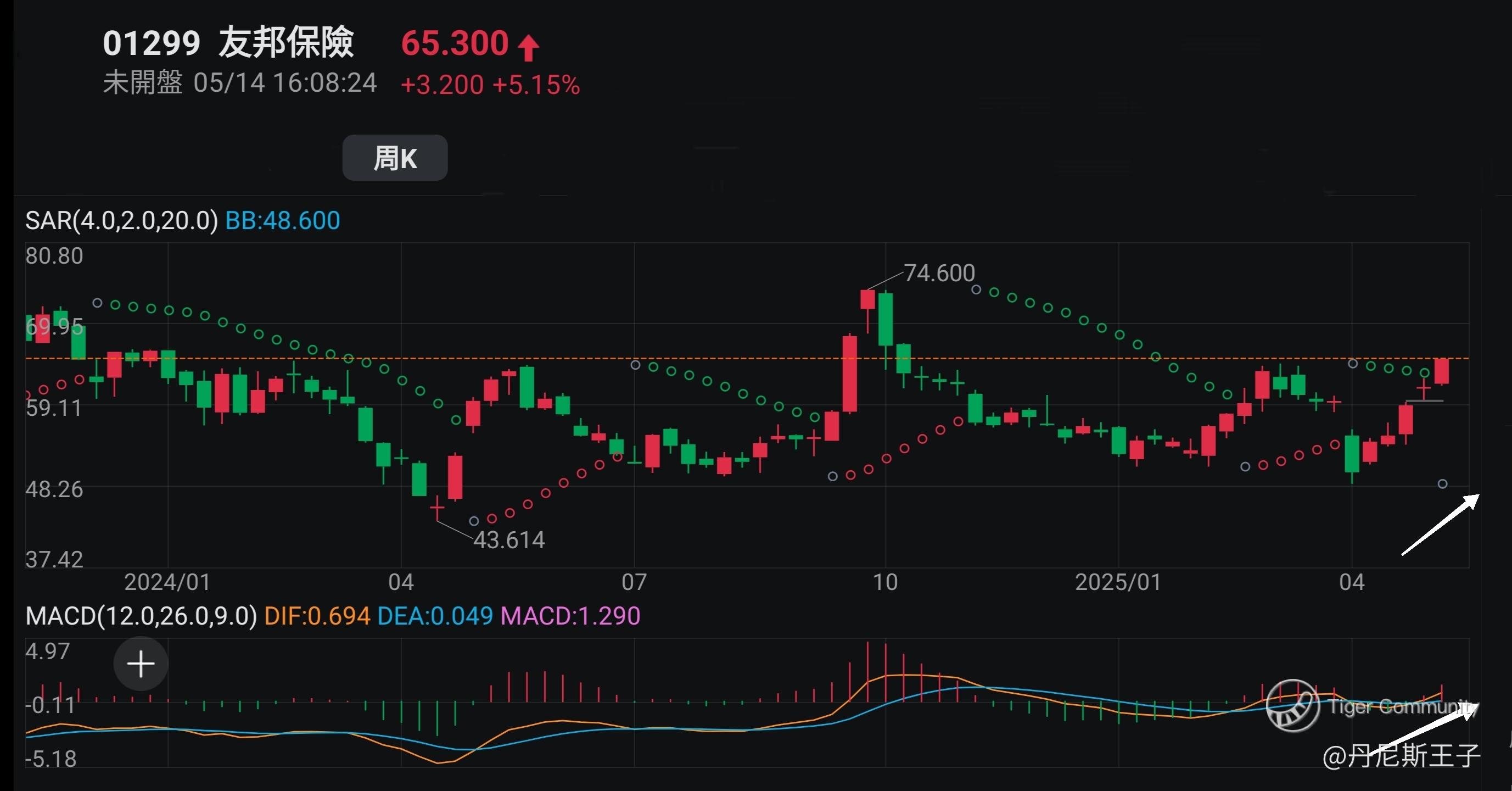Tap the round plus button on MACD panel

tap(141, 664)
